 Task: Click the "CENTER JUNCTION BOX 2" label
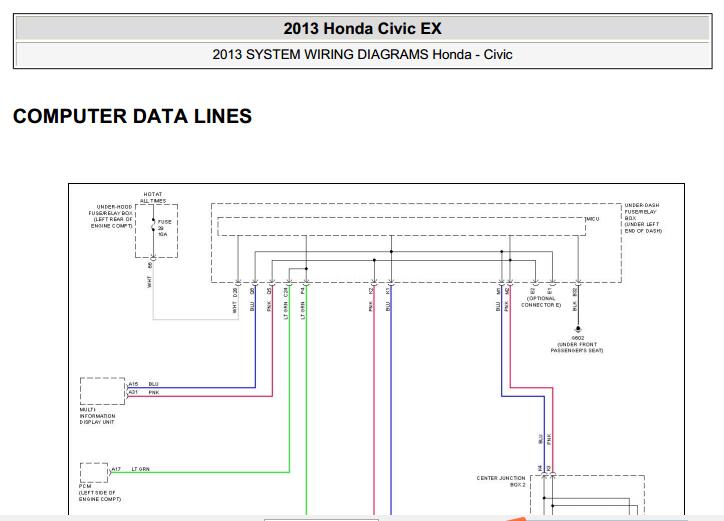click(501, 481)
